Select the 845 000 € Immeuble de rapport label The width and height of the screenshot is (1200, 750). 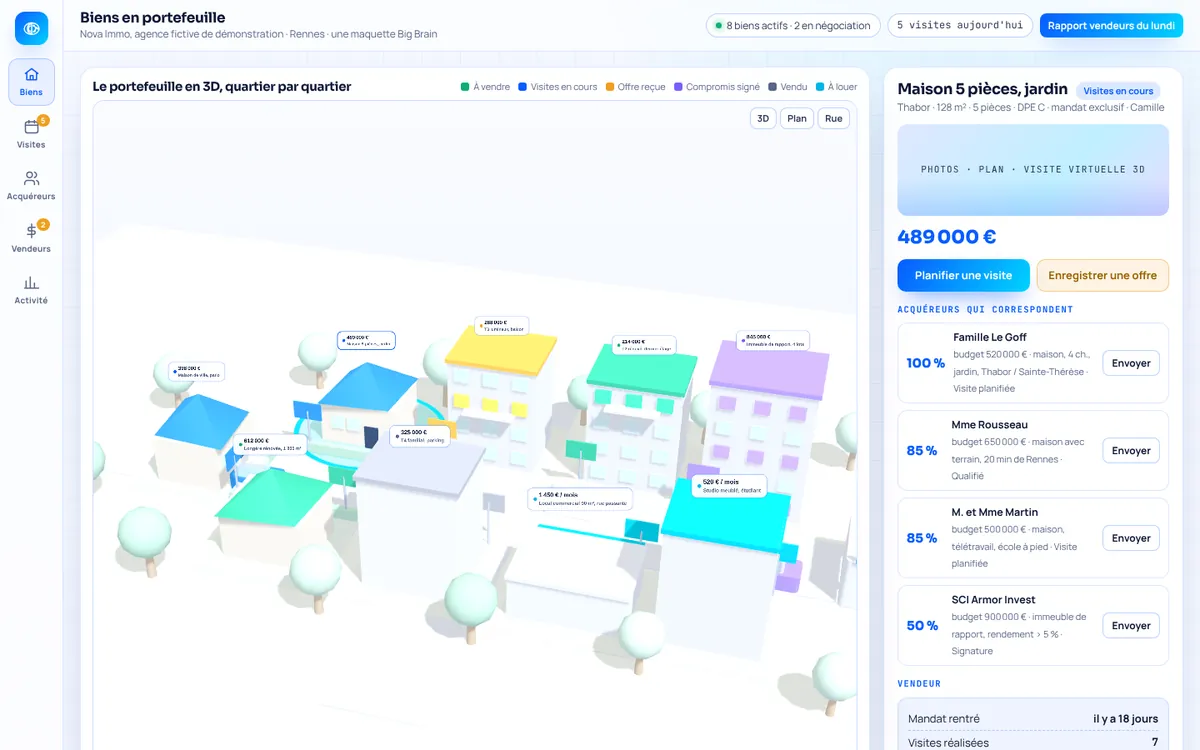tap(773, 340)
